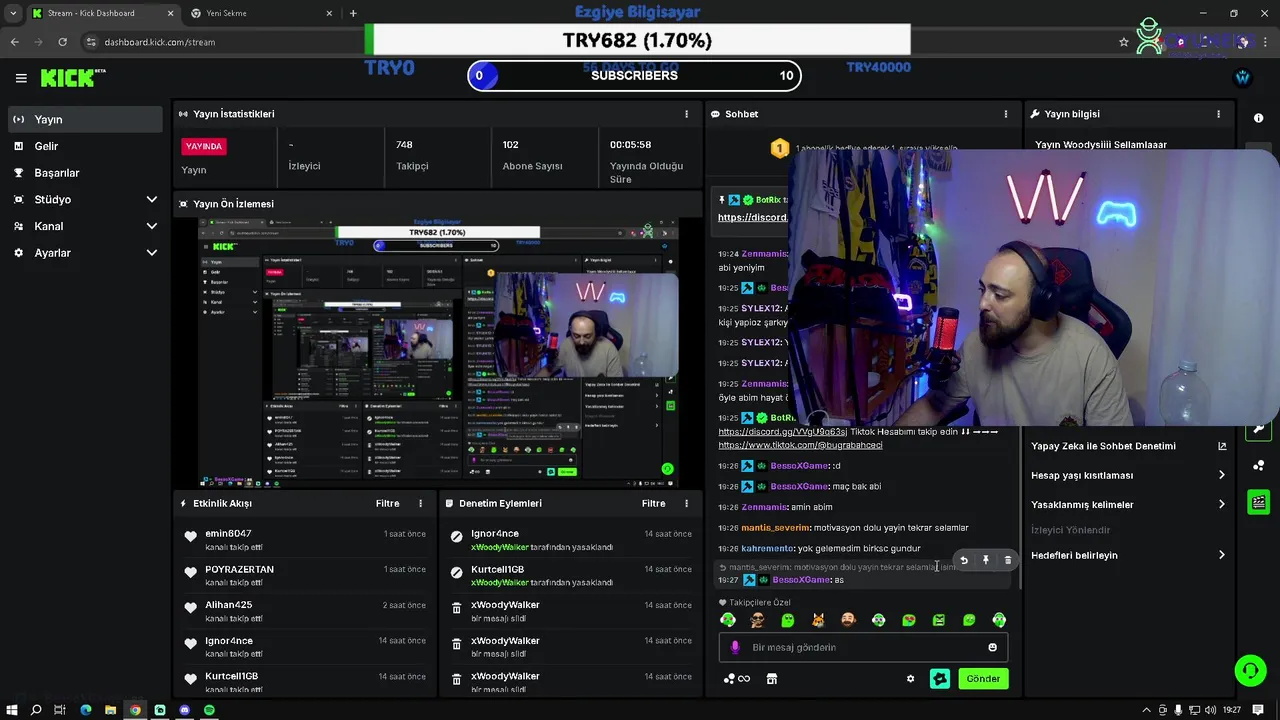Click the kahremento username in chat
This screenshot has width=1280, height=720.
coord(767,549)
